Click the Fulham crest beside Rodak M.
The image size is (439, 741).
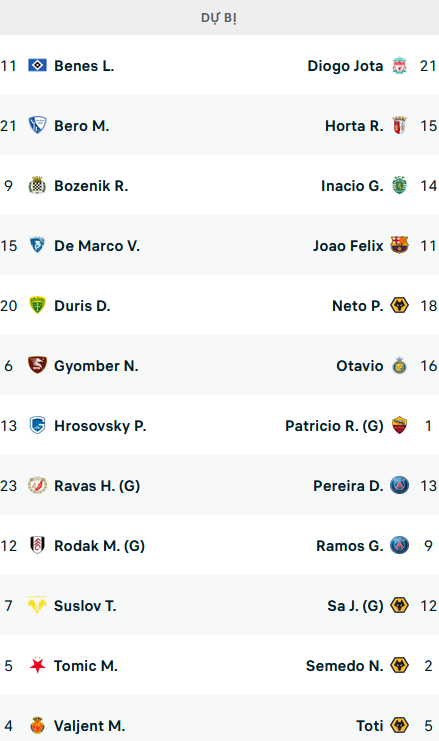coord(37,545)
